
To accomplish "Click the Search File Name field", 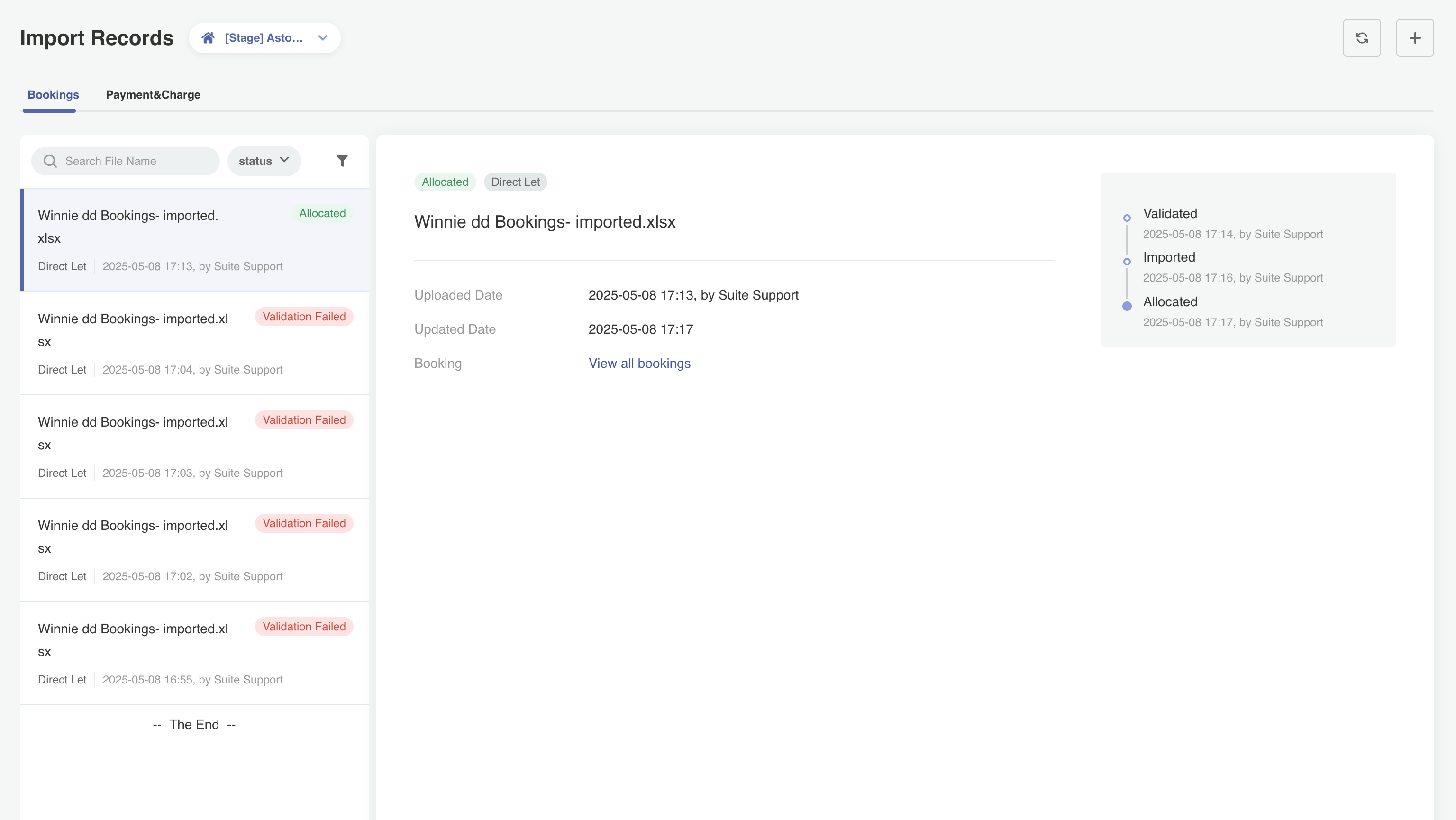I will (136, 161).
